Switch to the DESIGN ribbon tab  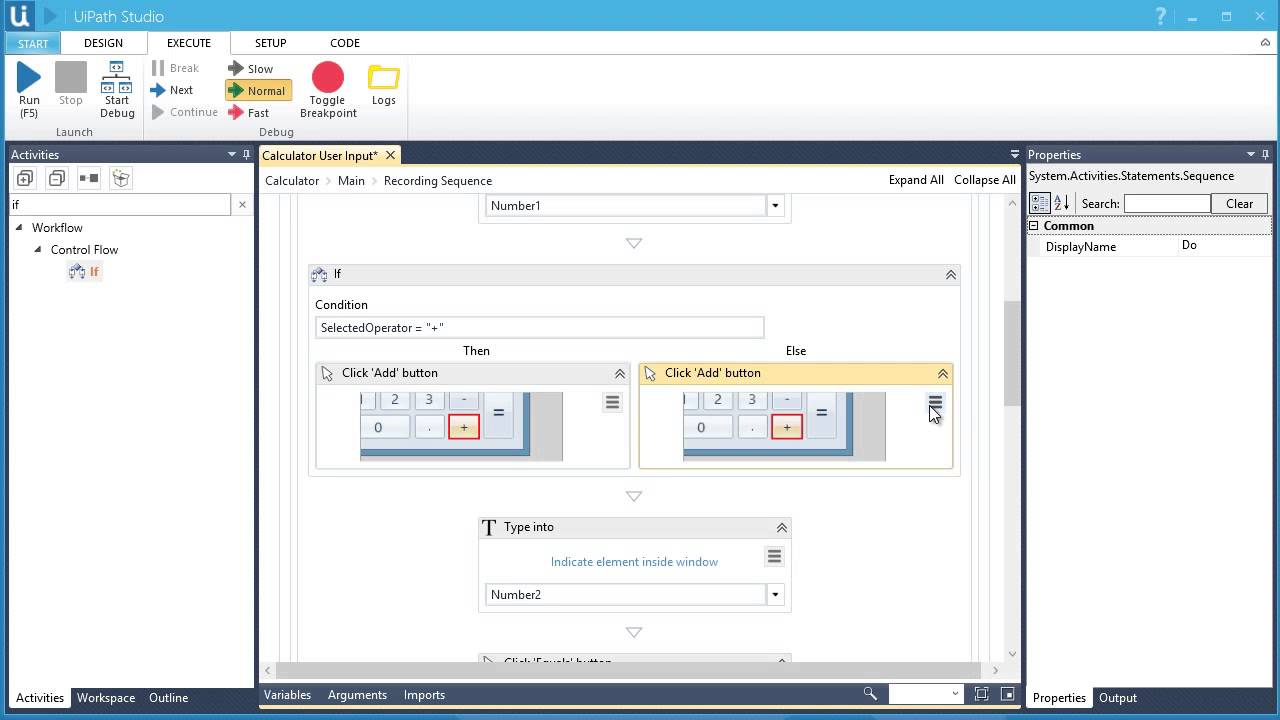click(x=103, y=43)
